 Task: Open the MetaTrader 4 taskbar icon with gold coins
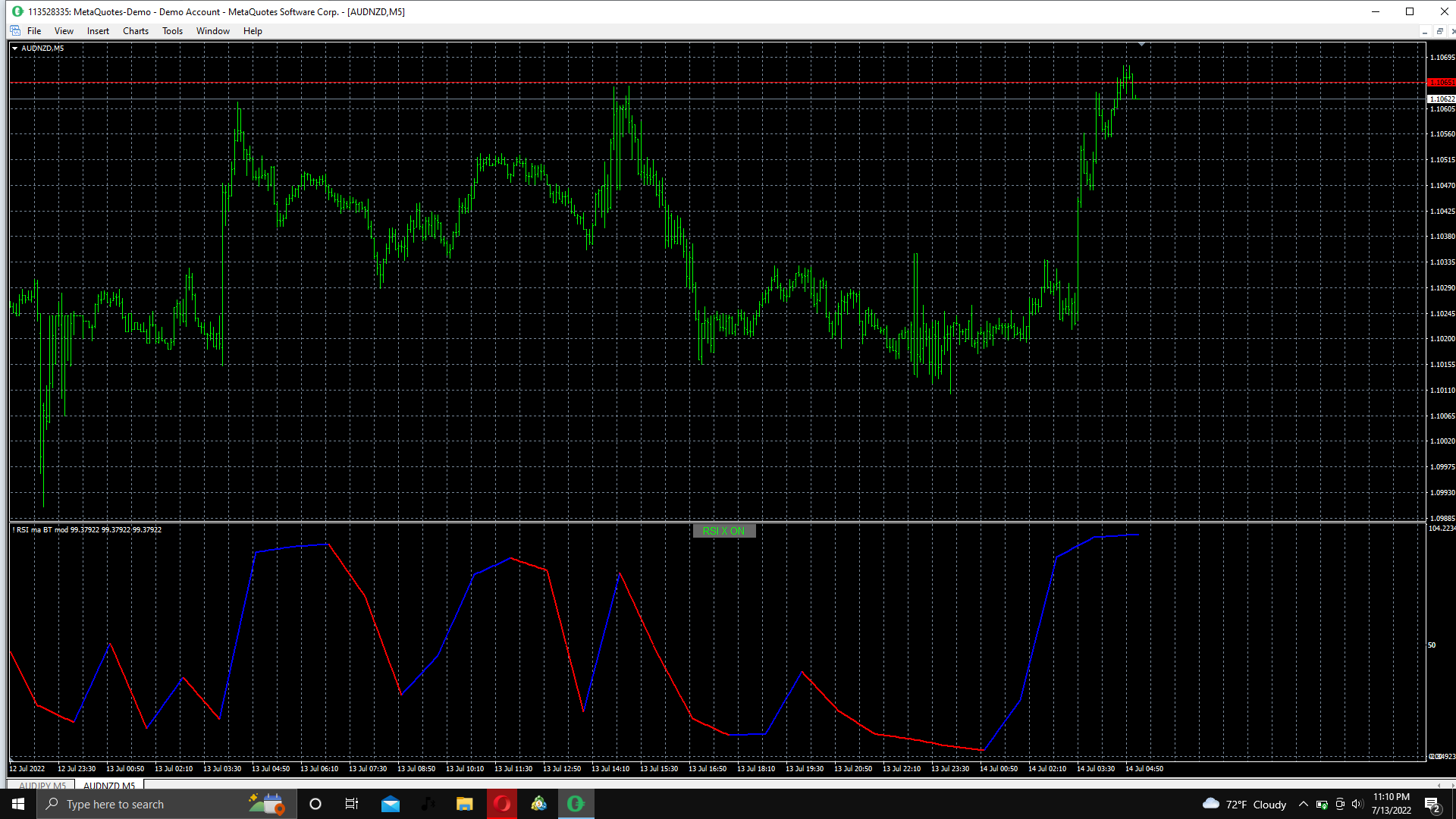click(539, 804)
